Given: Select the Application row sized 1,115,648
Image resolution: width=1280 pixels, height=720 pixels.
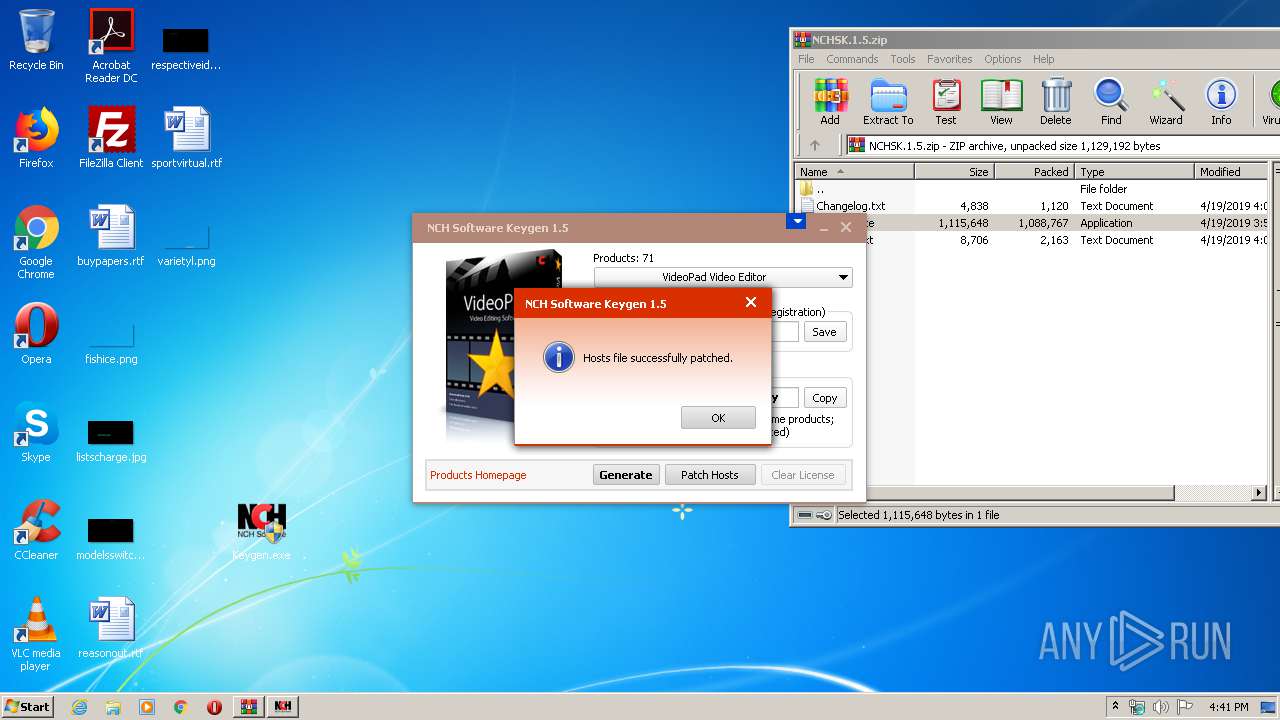Looking at the screenshot, I should (1031, 223).
